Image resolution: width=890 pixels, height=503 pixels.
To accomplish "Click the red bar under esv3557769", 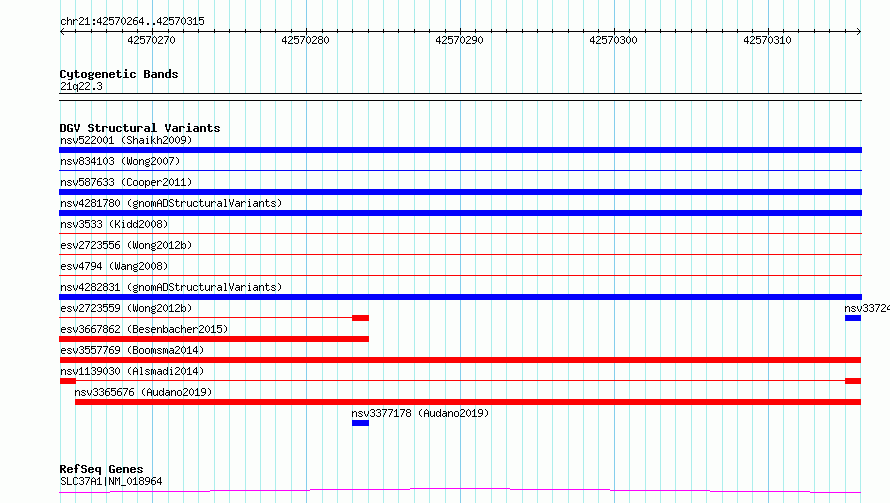I will tap(460, 360).
